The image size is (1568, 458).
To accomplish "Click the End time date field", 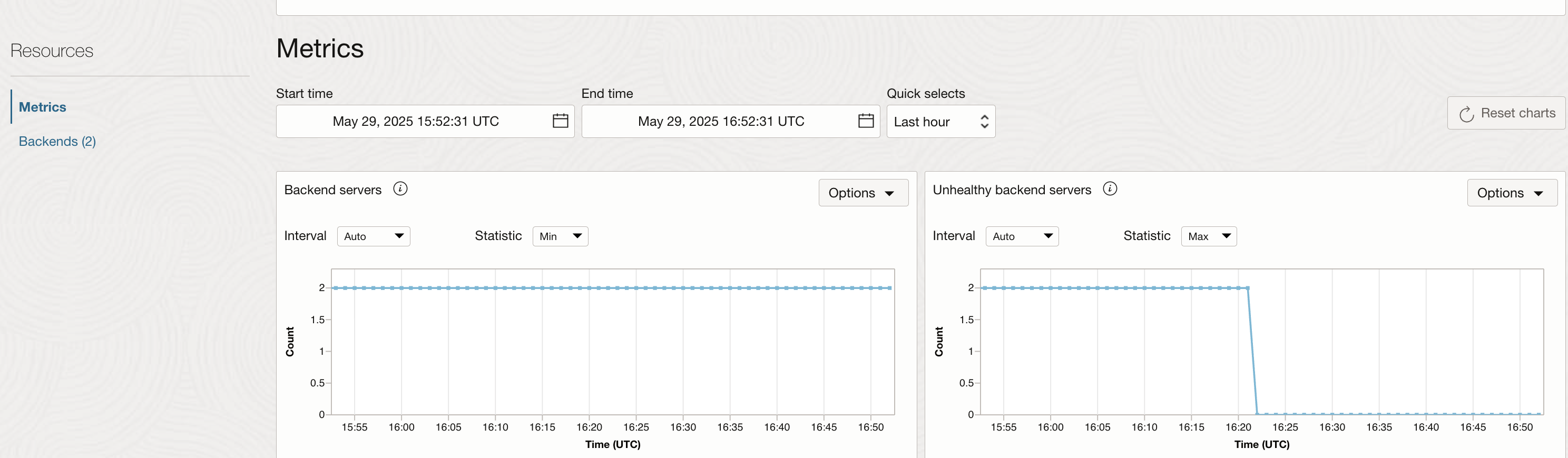I will click(x=721, y=121).
